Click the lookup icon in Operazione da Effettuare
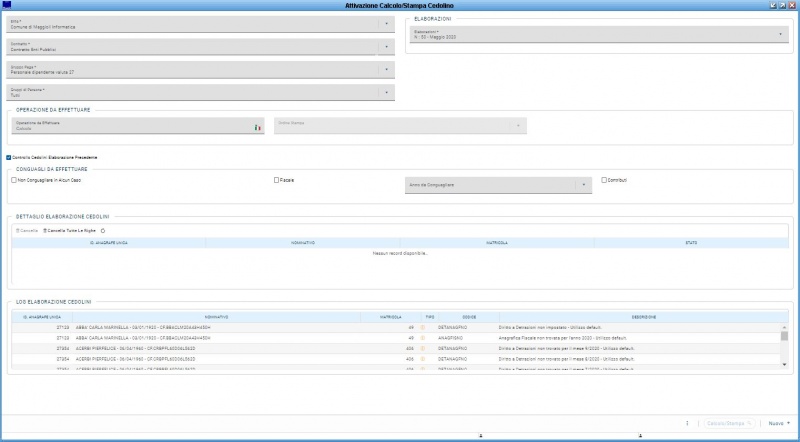 pyautogui.click(x=256, y=127)
